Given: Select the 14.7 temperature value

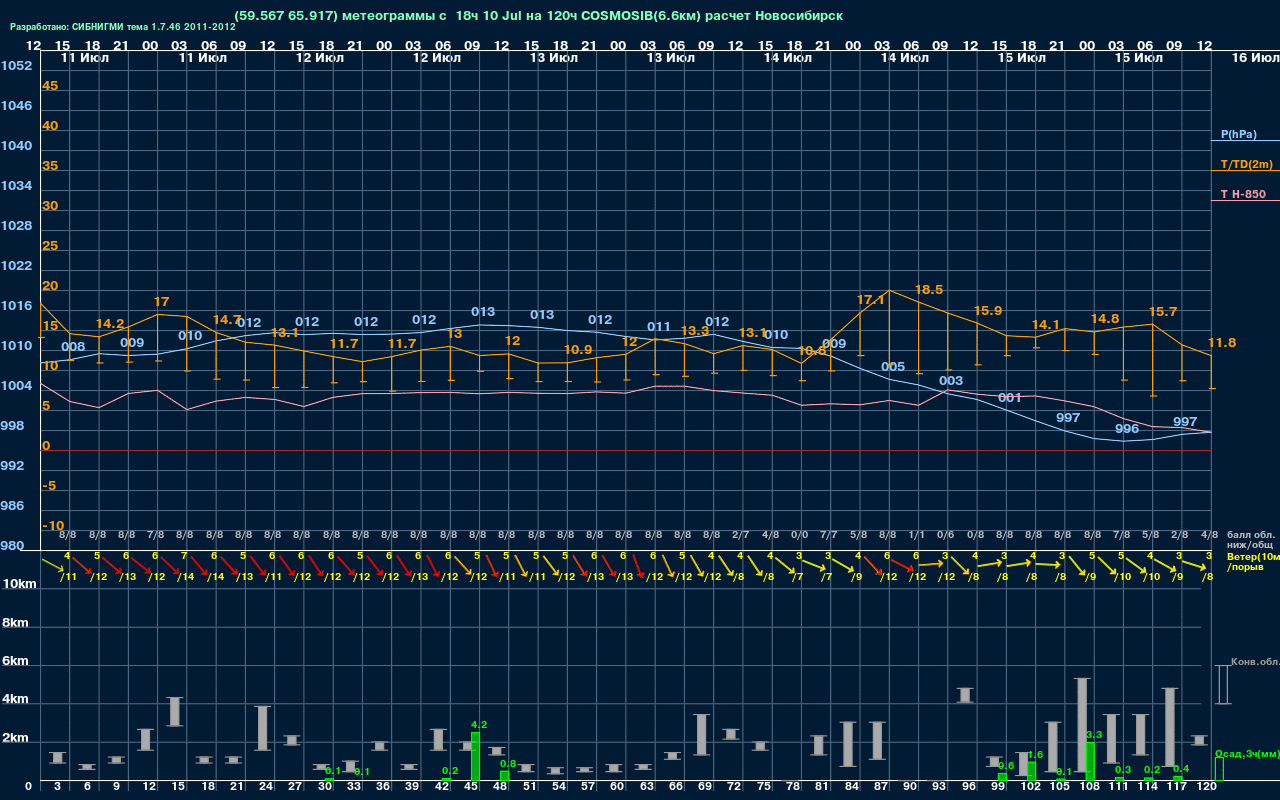Looking at the screenshot, I should (x=228, y=320).
